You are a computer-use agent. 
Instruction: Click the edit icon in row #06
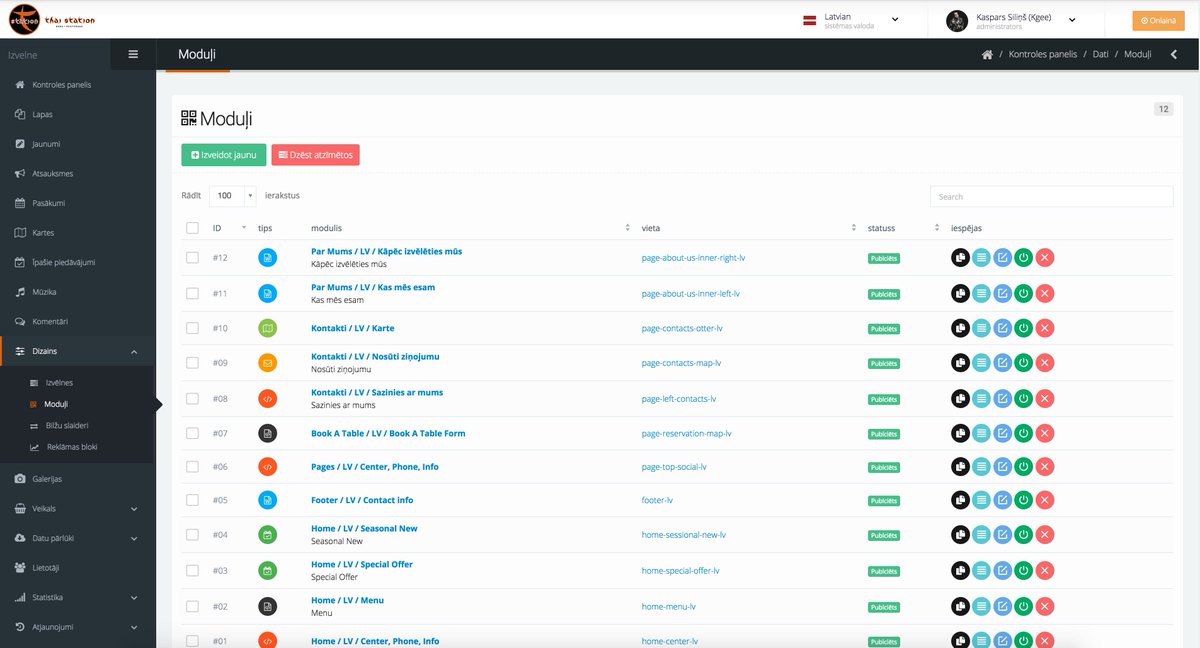[x=1002, y=467]
